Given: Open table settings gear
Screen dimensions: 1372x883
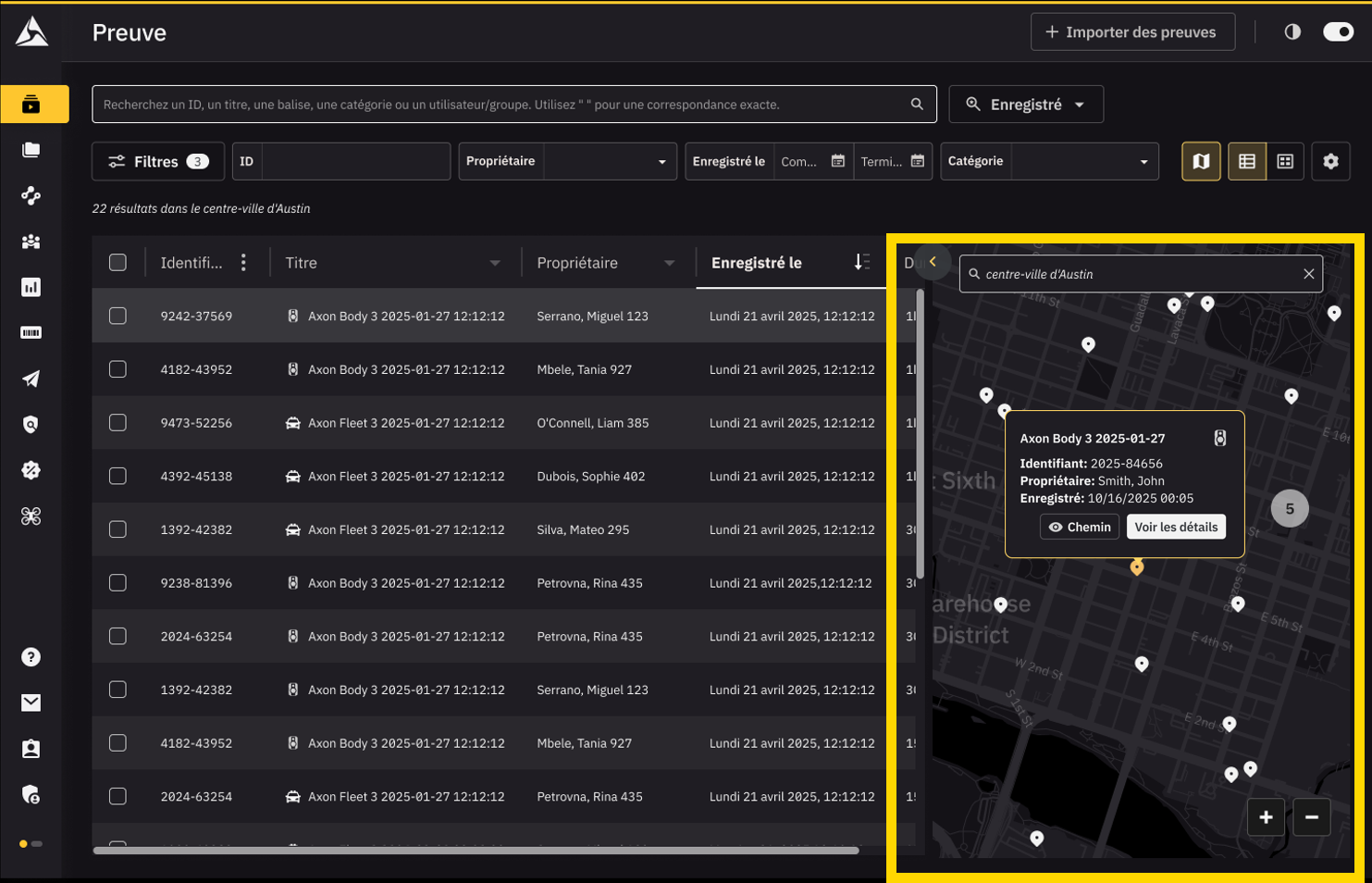Looking at the screenshot, I should [1330, 162].
